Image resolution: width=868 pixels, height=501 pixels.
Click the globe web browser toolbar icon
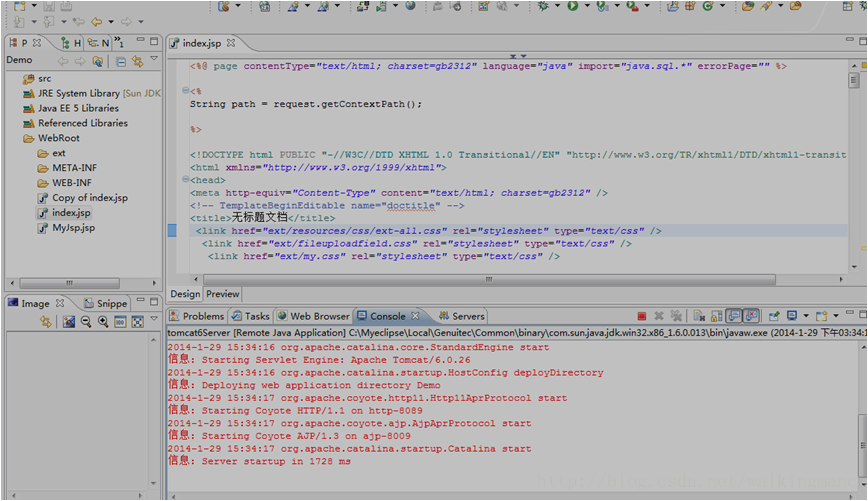410,6
